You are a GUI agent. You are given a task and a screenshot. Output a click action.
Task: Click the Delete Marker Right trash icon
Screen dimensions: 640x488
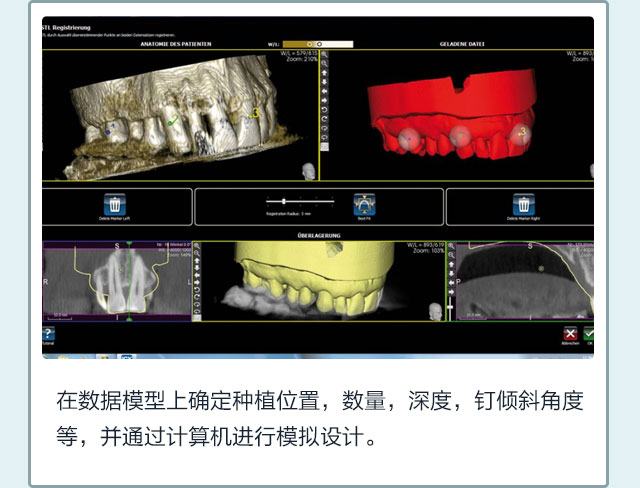click(520, 204)
